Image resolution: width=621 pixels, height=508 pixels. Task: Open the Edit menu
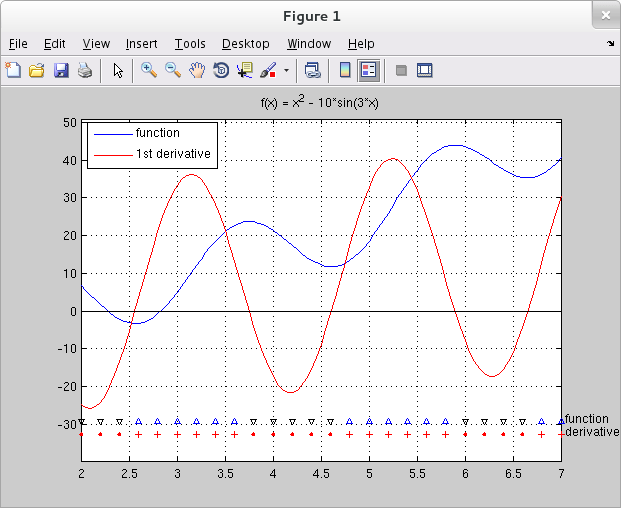click(54, 44)
